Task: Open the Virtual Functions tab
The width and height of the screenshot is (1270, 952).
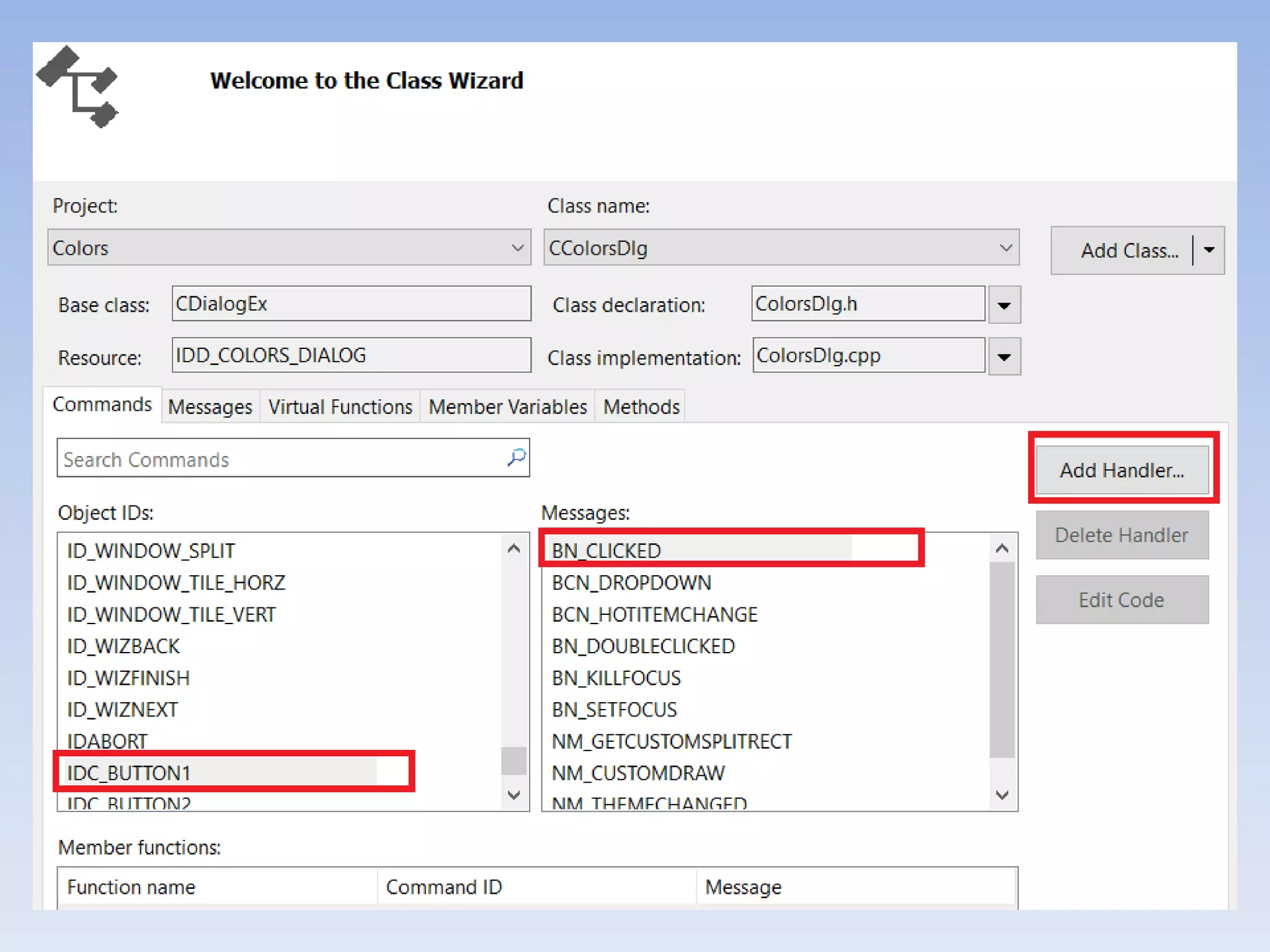Action: pyautogui.click(x=340, y=407)
